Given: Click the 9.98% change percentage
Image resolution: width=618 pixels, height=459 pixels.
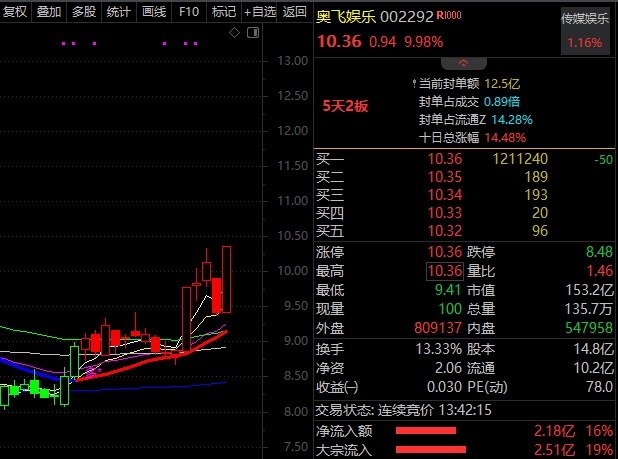Looking at the screenshot, I should coord(424,42).
